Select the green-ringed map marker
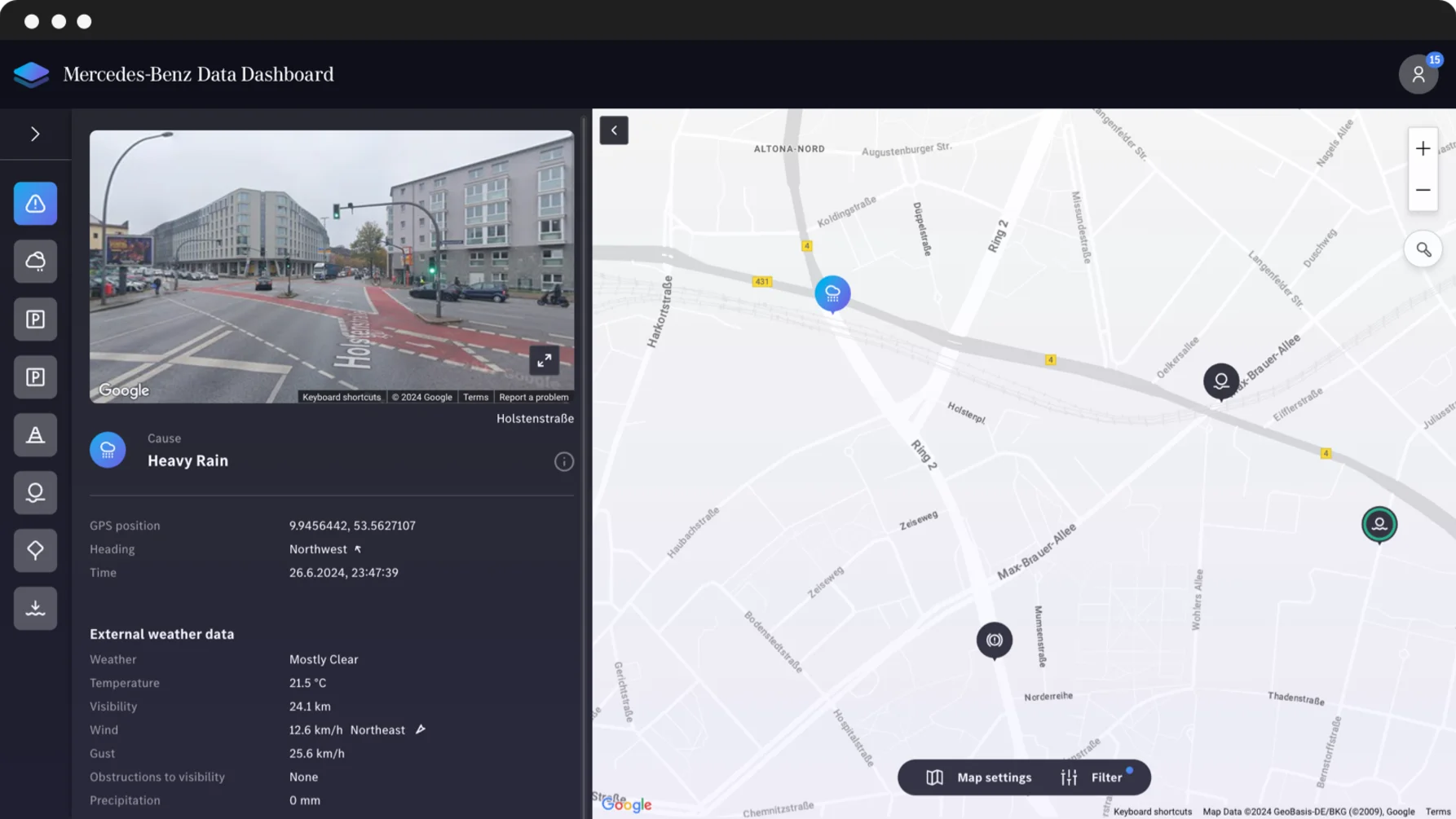This screenshot has height=819, width=1456. point(1379,524)
